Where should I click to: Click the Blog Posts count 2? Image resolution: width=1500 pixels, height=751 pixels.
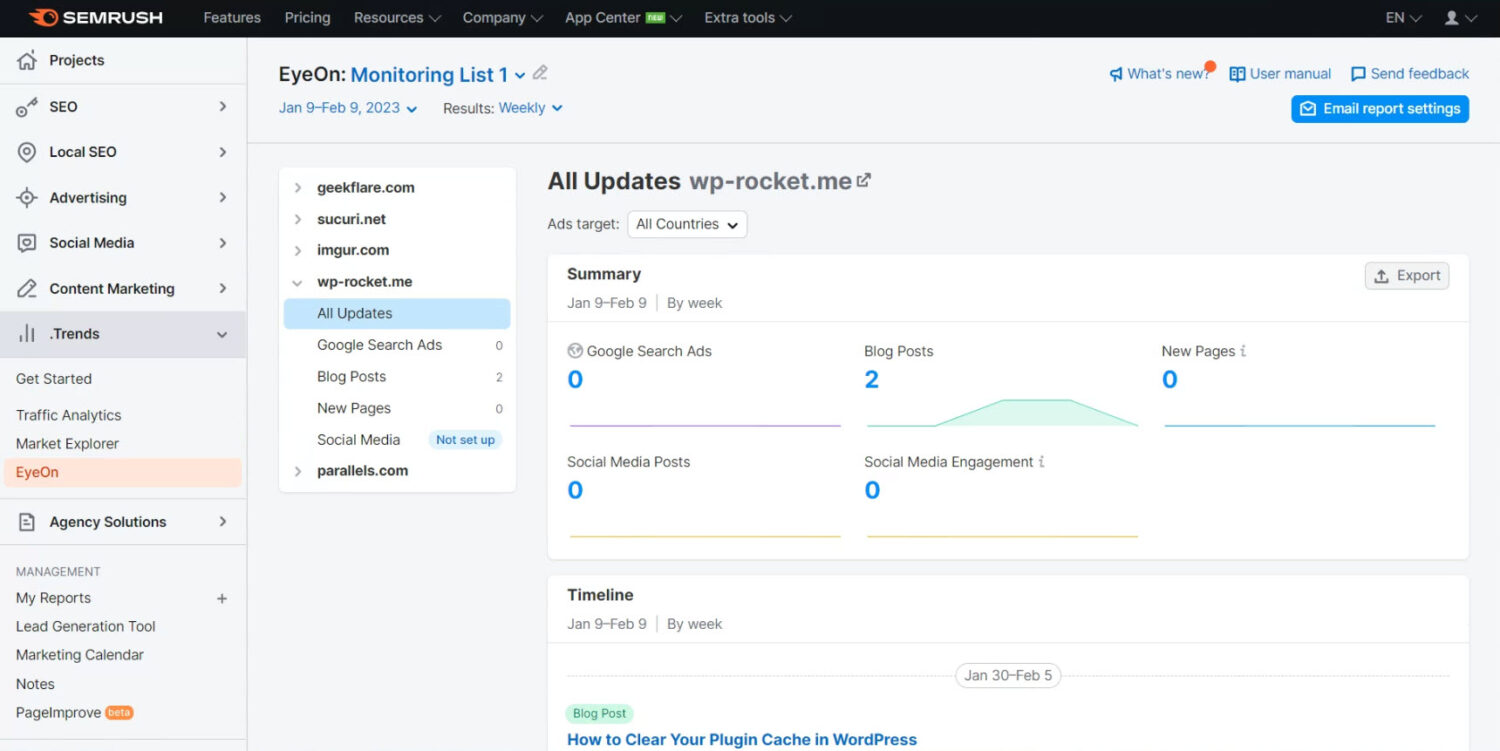(x=872, y=380)
